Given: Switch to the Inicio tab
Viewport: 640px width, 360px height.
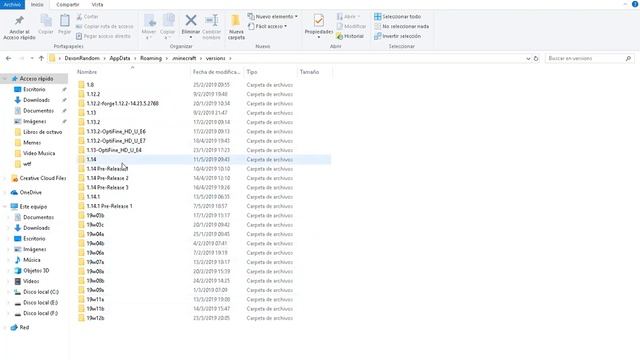Looking at the screenshot, I should (x=37, y=4).
